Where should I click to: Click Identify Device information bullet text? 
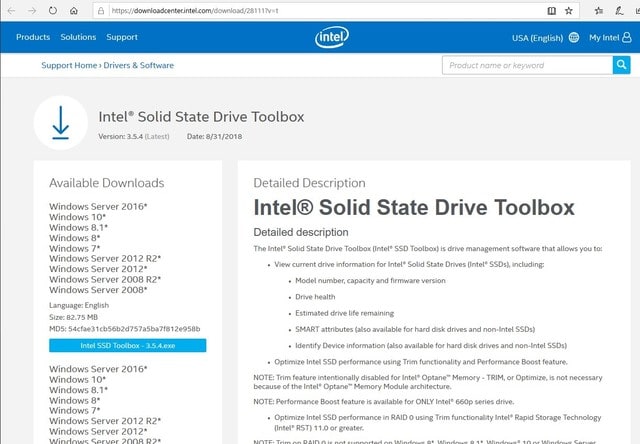click(x=431, y=346)
